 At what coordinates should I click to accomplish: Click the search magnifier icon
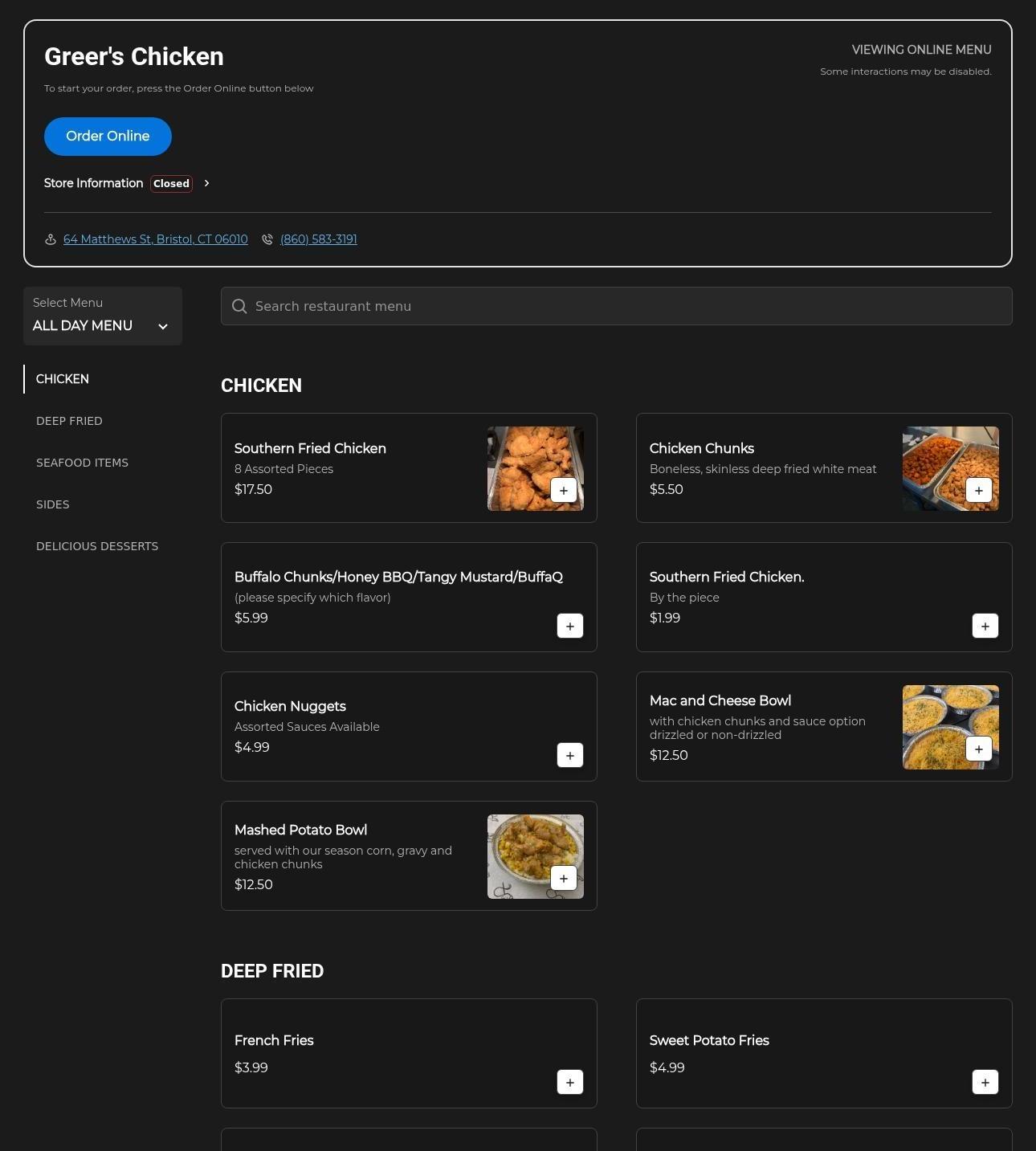click(x=239, y=306)
